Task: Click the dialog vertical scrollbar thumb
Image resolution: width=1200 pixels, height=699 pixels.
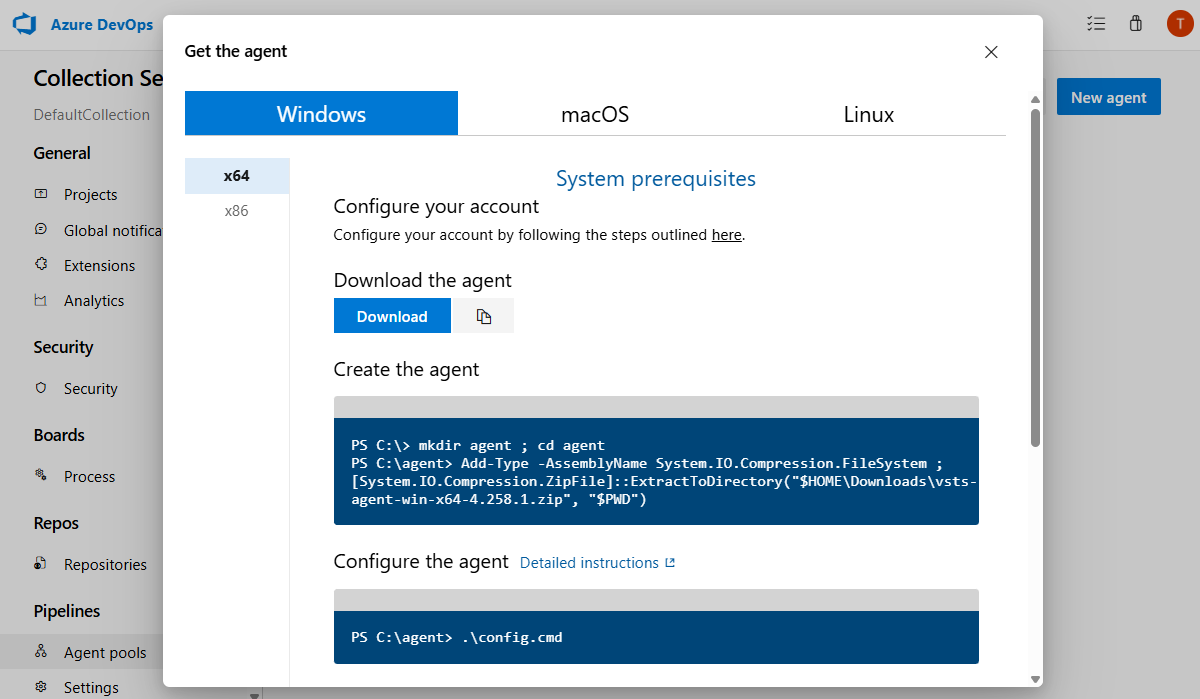Action: click(x=1036, y=277)
